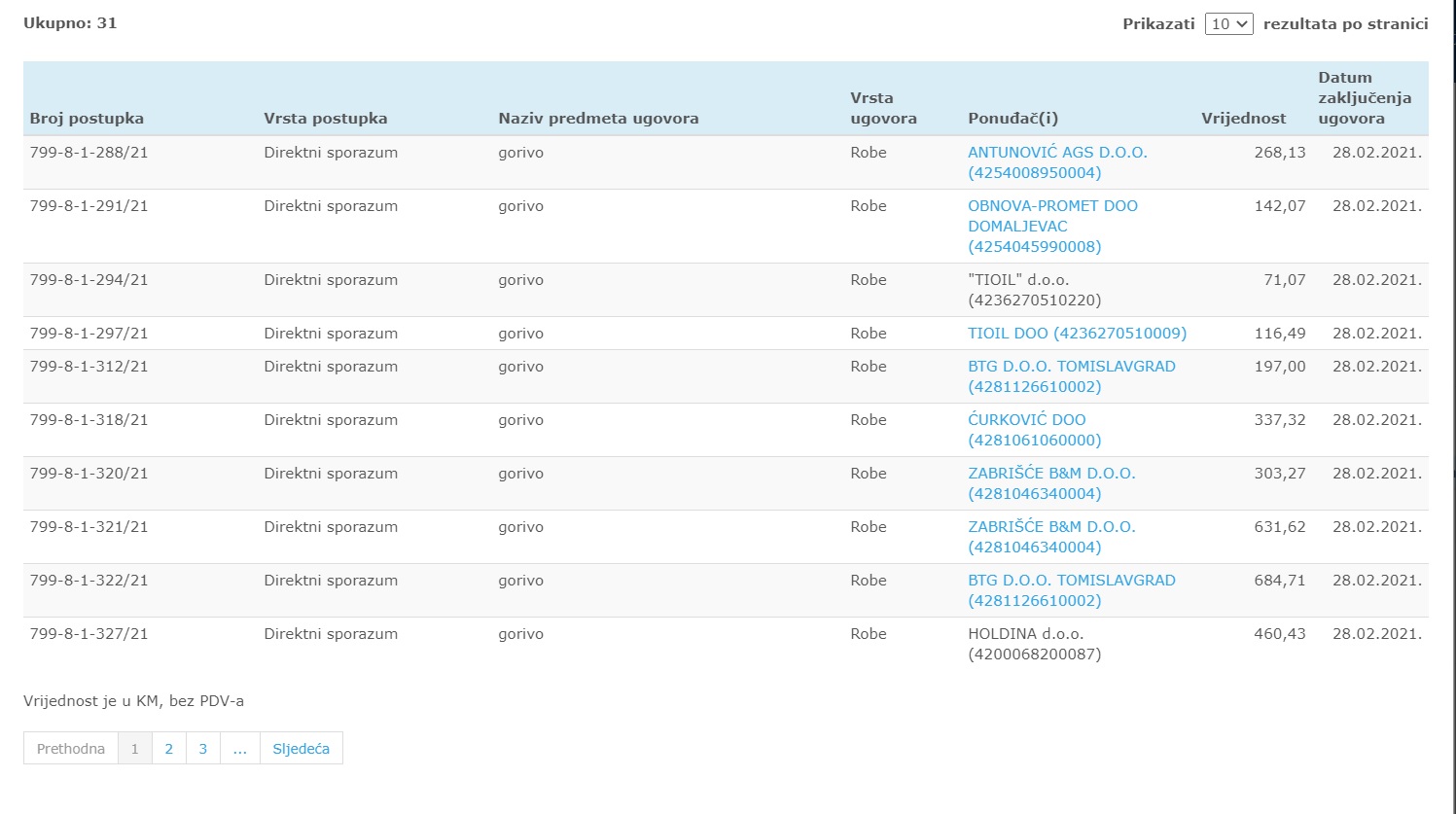Open supplier ANTUNOVIĆ AGS D.O.O. link
1456x814 pixels.
coord(1057,162)
